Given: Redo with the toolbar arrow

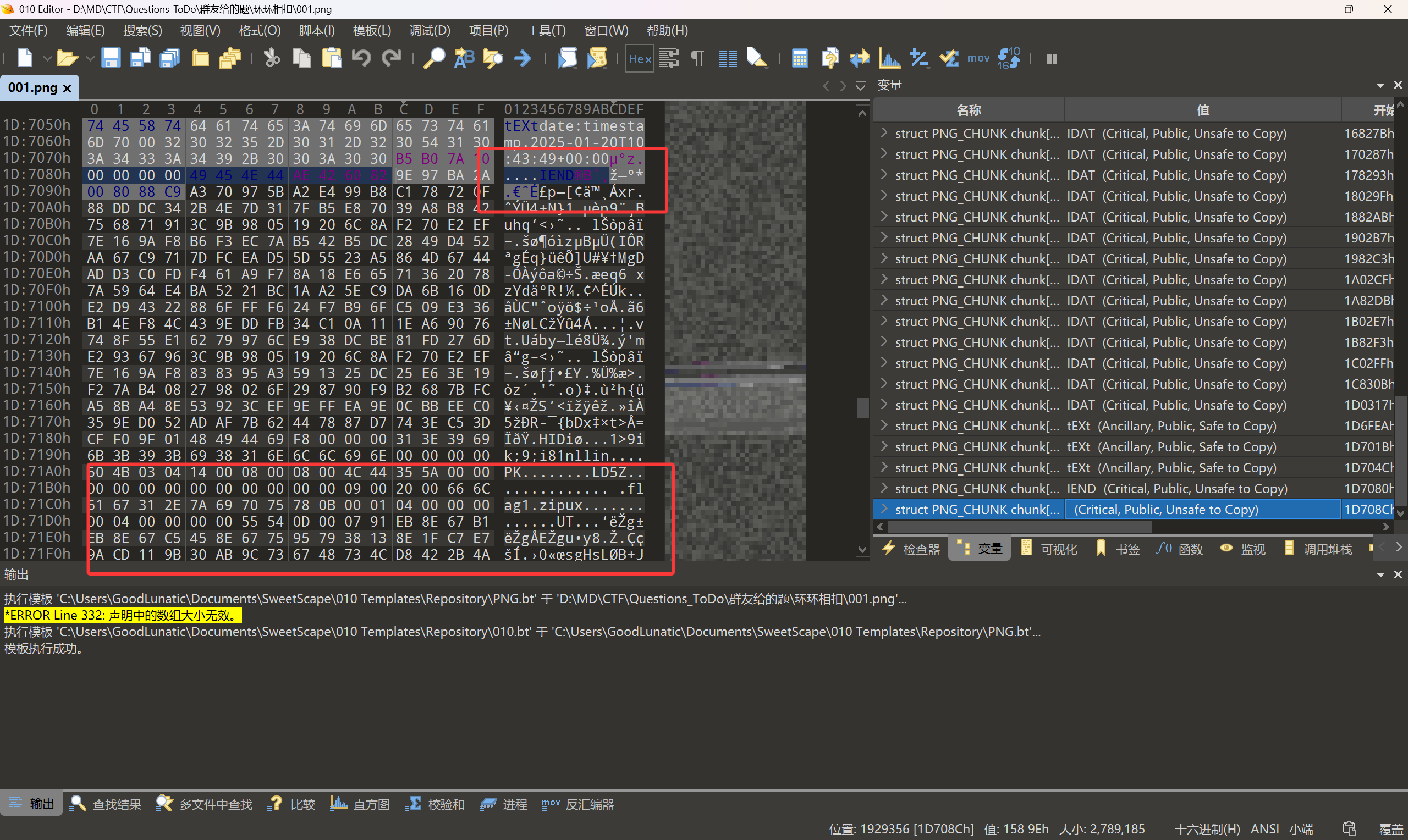Looking at the screenshot, I should point(391,58).
